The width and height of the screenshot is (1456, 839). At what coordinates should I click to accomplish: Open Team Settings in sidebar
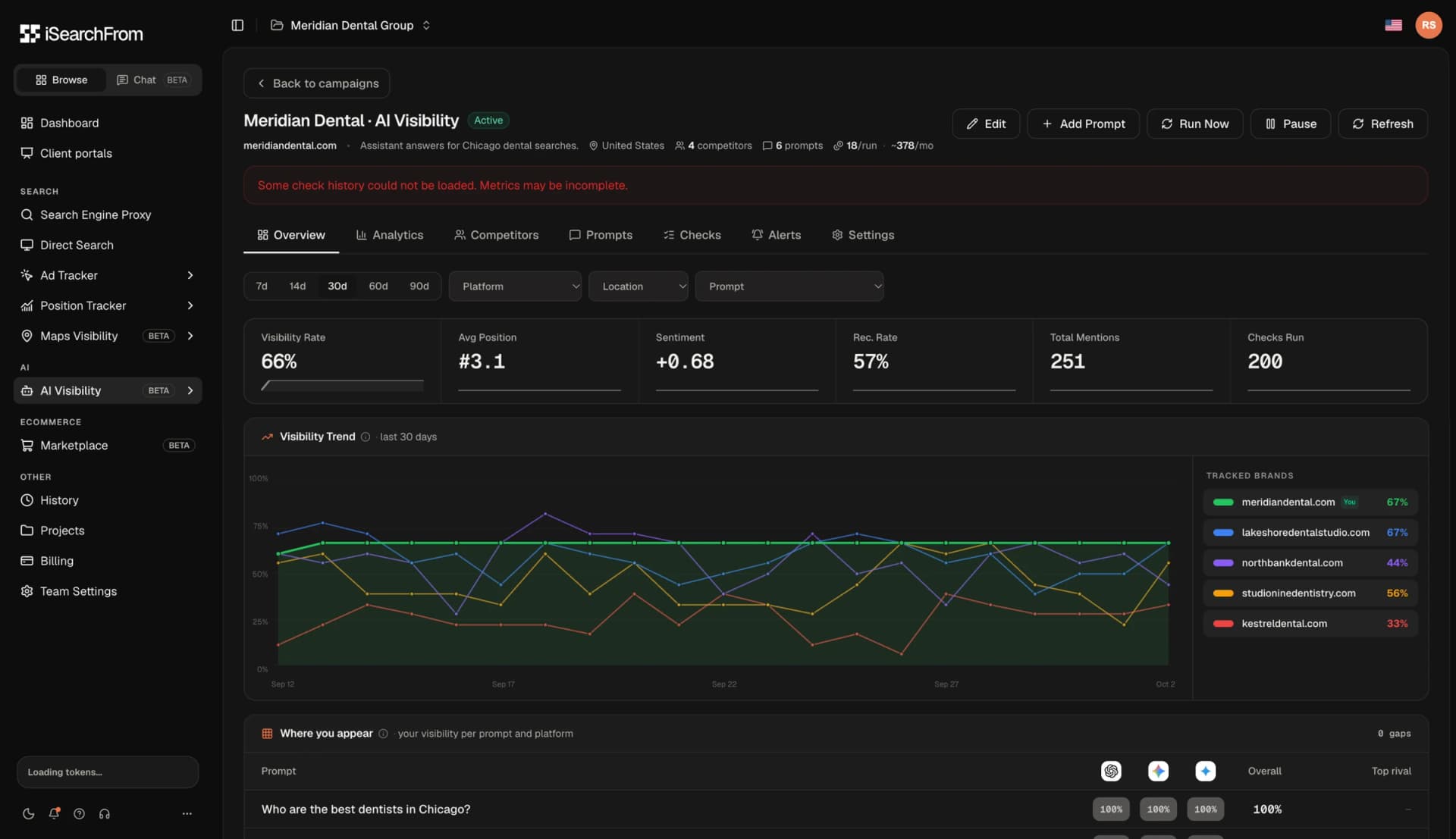point(108,591)
